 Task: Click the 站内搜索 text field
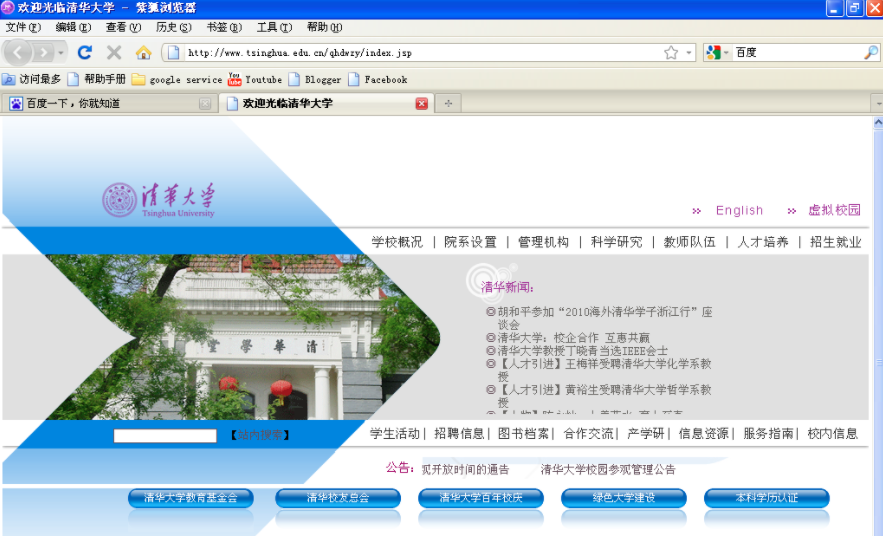pos(165,435)
